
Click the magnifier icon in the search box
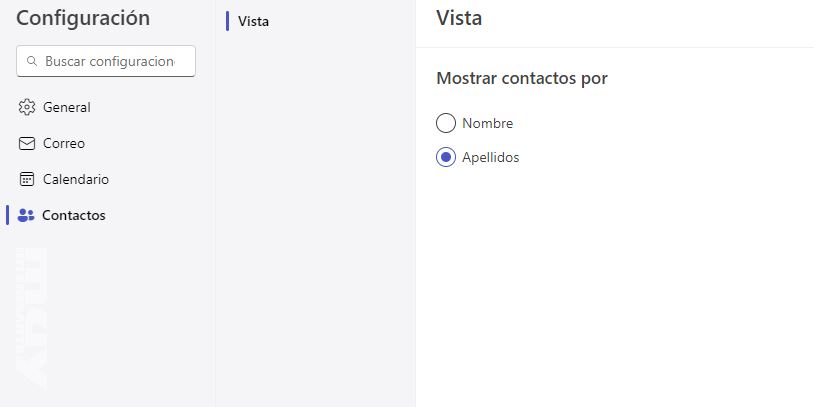tap(32, 61)
